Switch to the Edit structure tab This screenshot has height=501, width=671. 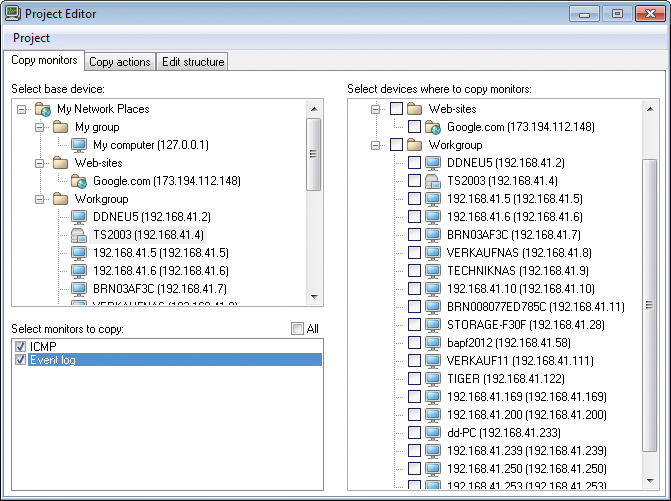pyautogui.click(x=193, y=62)
